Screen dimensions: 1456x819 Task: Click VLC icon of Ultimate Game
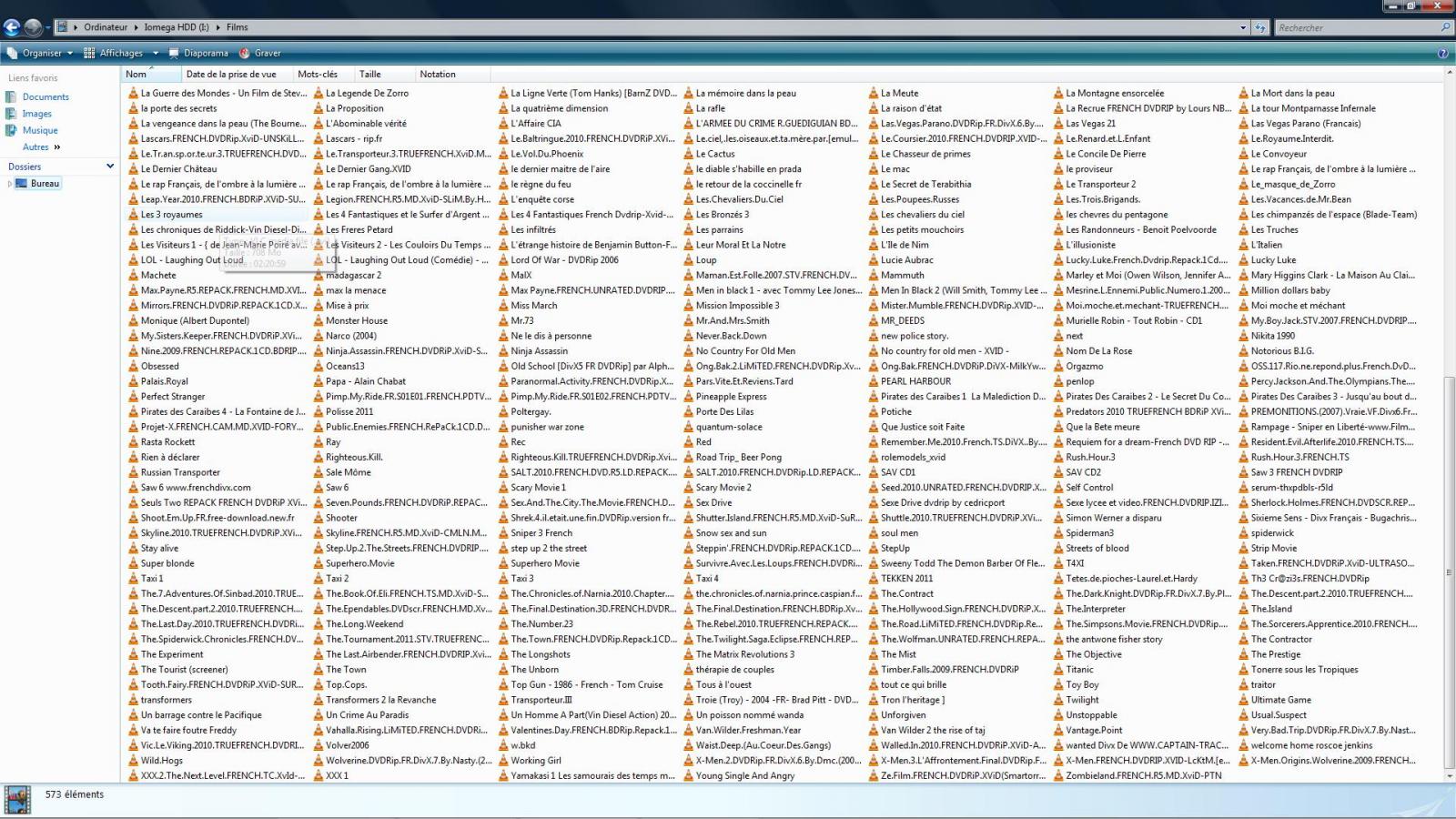coord(1243,700)
